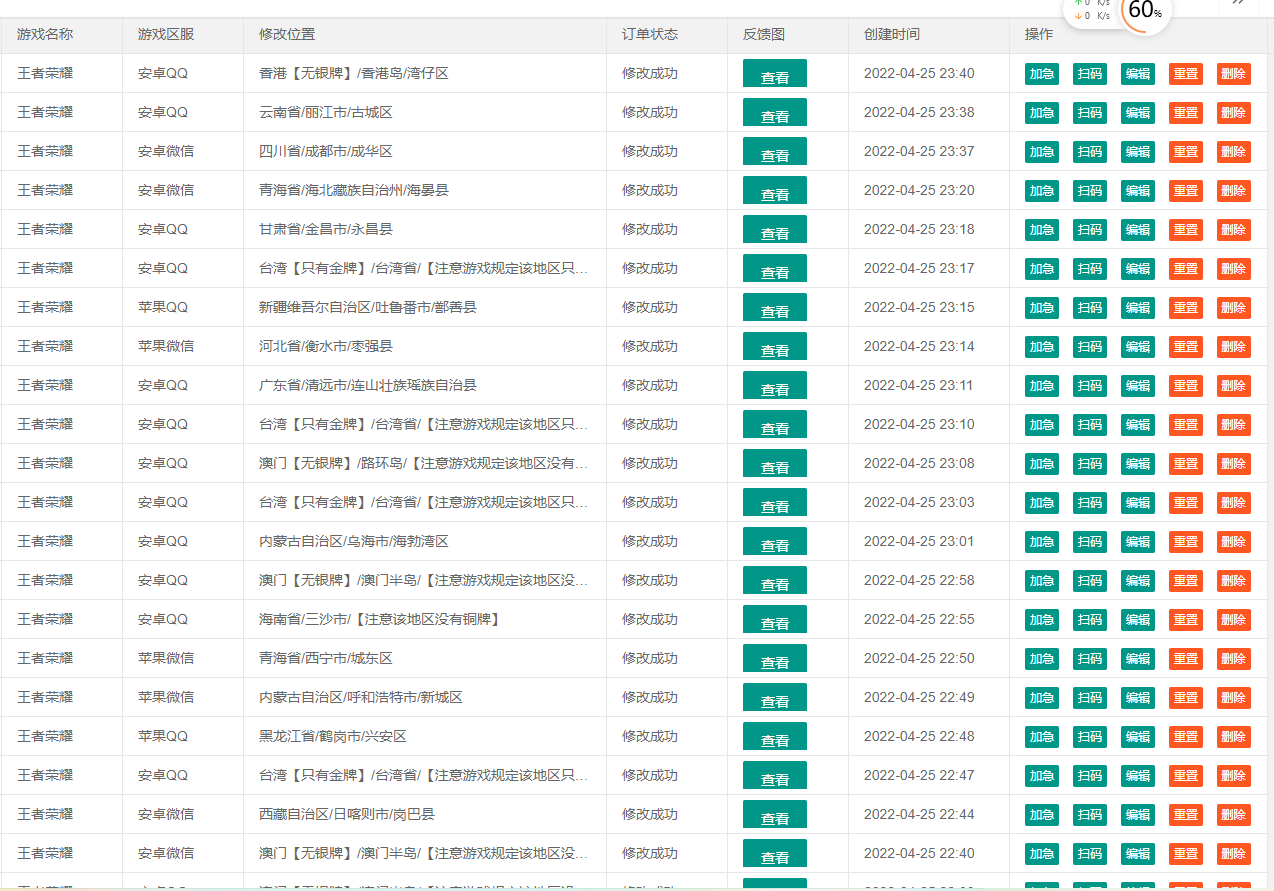Click 扫码 on the 云南省/丽江市/古城区 row

1089,113
